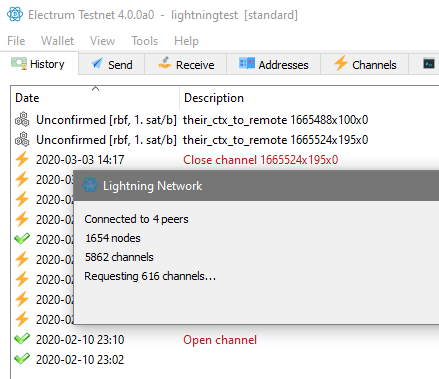Click lightning bolt icon on 2020-03-03 14:17 row
Image resolution: width=439 pixels, height=379 pixels.
coord(22,159)
